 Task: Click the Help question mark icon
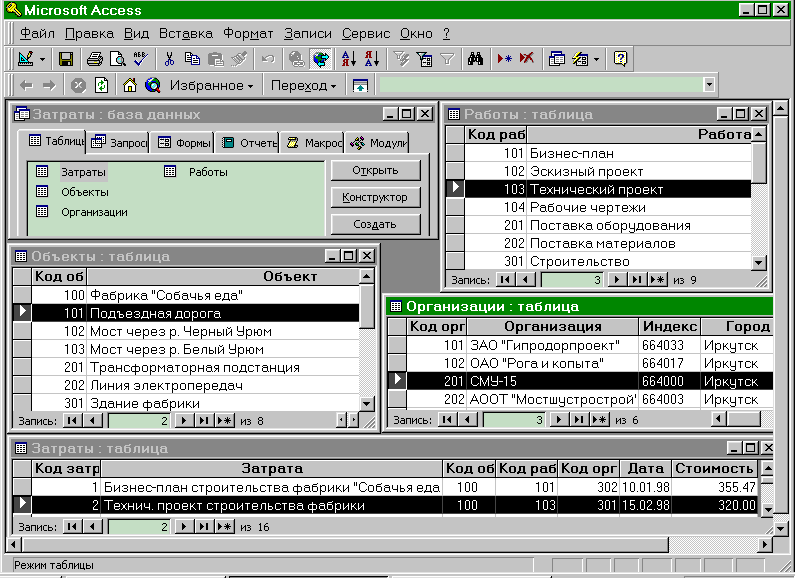click(x=620, y=59)
